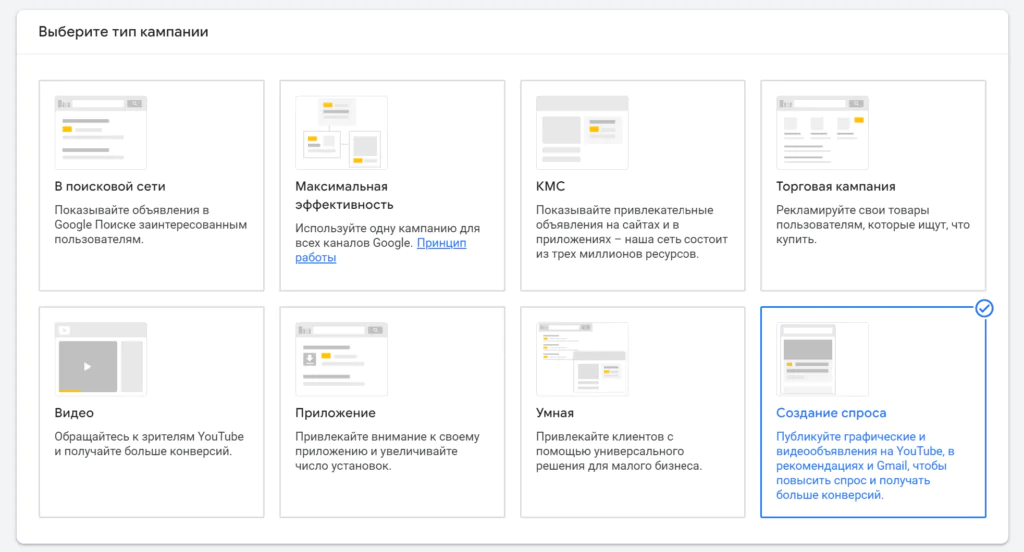
Task: Click the Видео play button illustration
Action: pyautogui.click(x=87, y=366)
